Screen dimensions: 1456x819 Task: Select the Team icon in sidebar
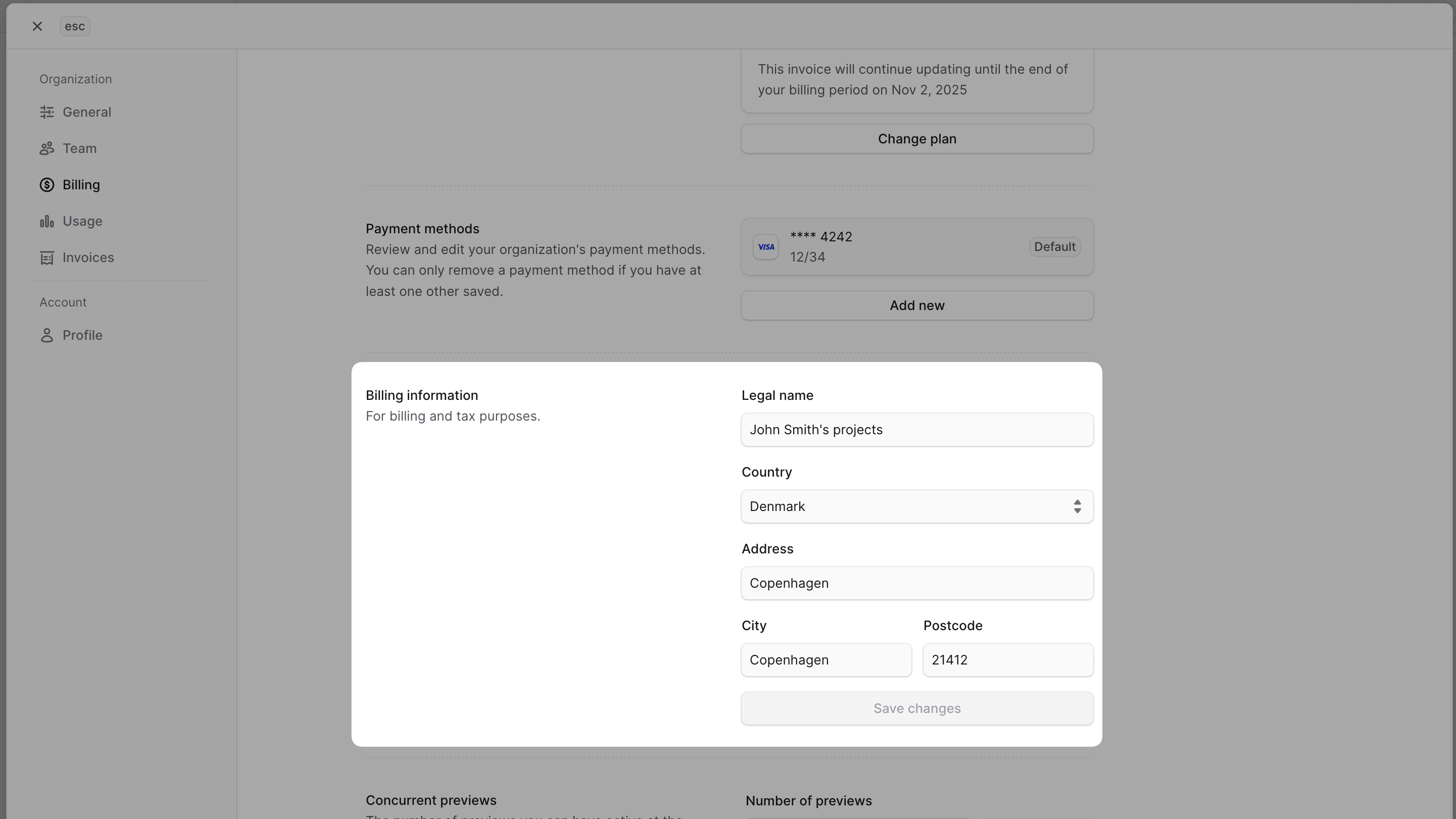pyautogui.click(x=47, y=148)
